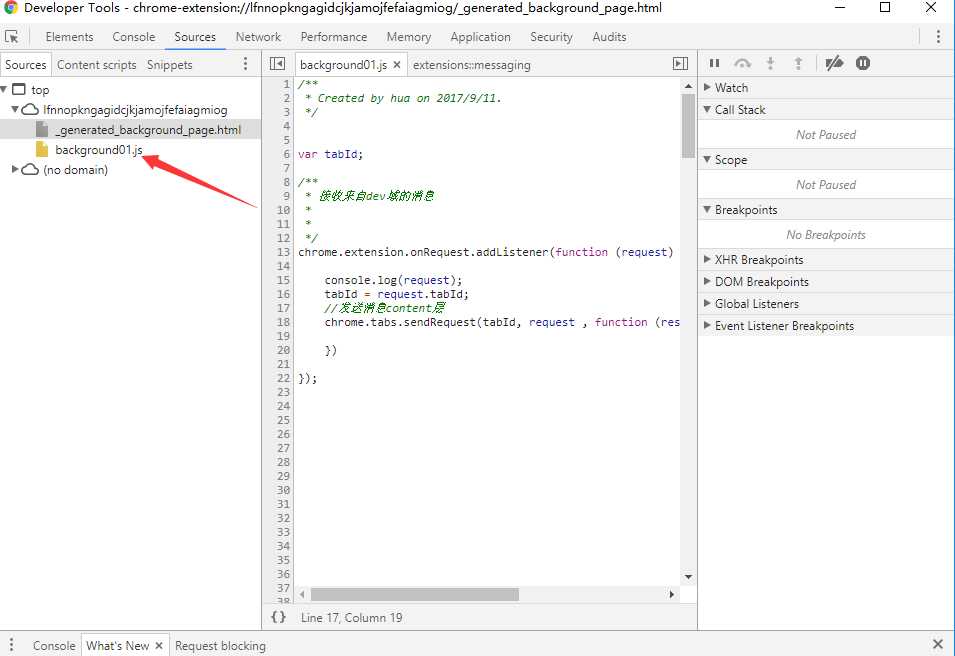Screen dimensions: 955x656
Task: Close the What's New drawer tab
Action: (x=158, y=646)
